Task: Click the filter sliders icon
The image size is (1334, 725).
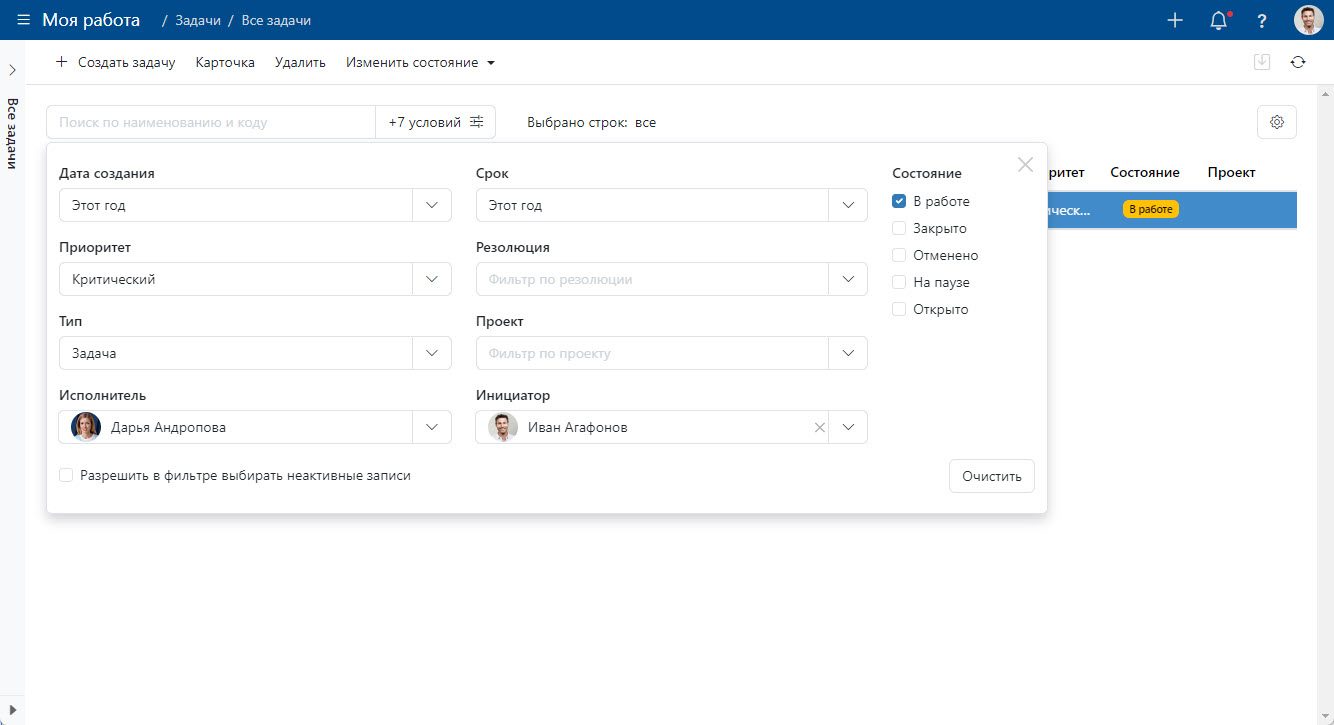Action: click(x=477, y=122)
